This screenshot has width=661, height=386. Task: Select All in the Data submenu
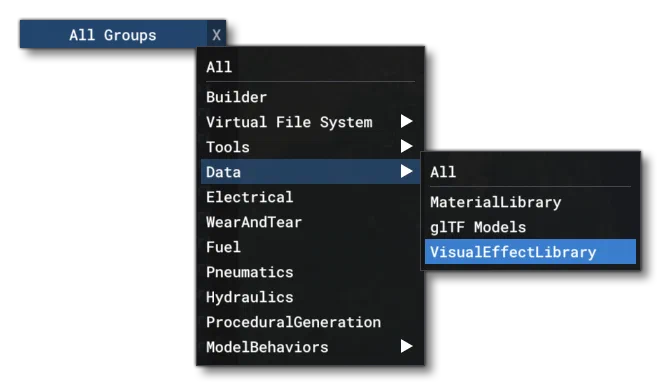pyautogui.click(x=530, y=172)
